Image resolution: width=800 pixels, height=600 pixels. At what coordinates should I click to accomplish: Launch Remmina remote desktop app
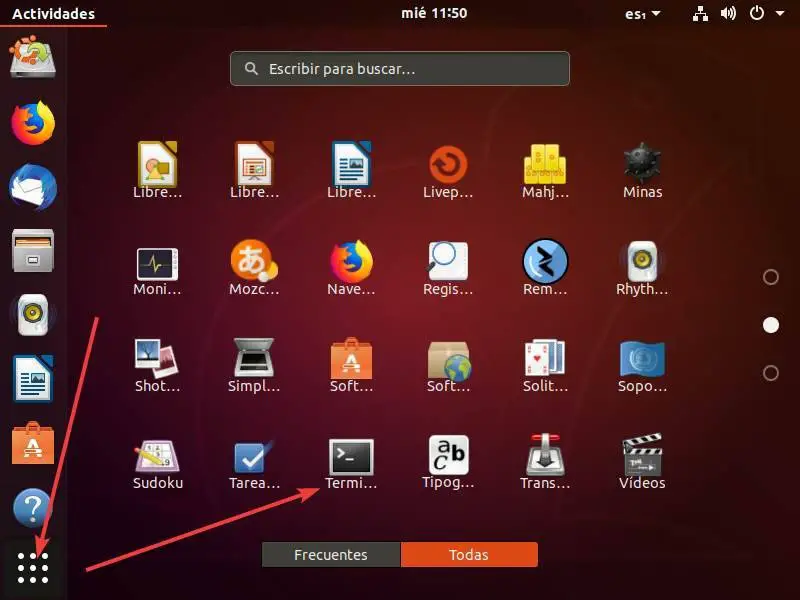point(545,261)
